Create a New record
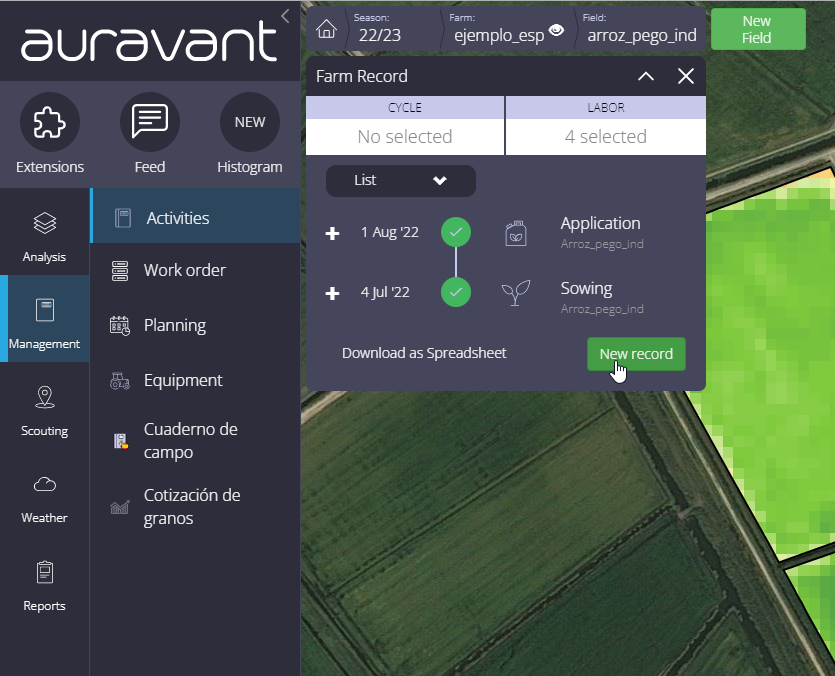Screen dimensions: 835x676 pos(636,354)
